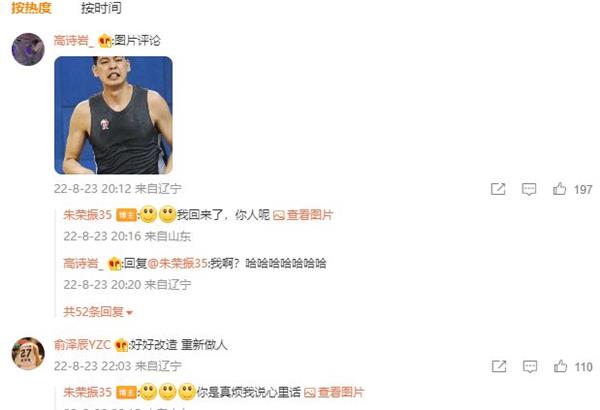600x410 pixels.
Task: Visit 朱荣振35 profile from first reply
Action: click(x=88, y=215)
